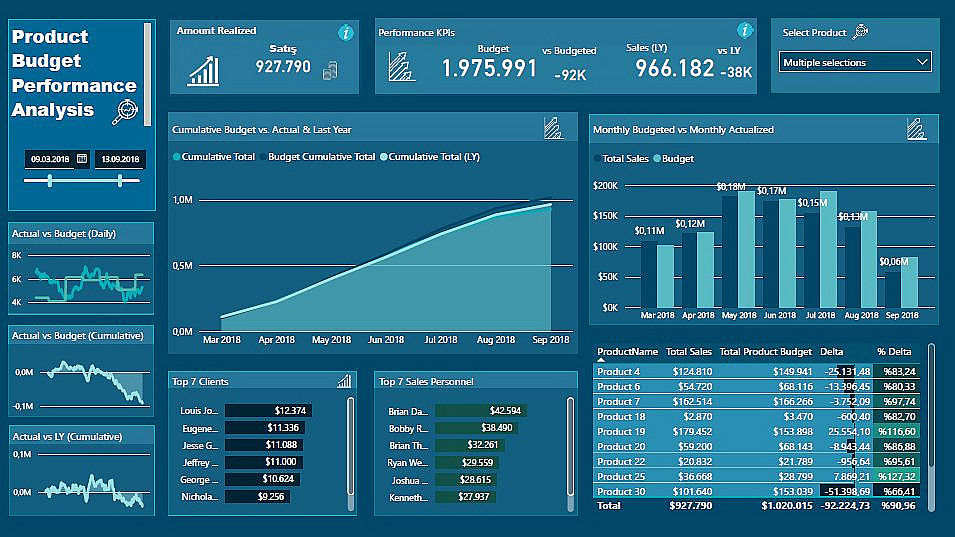
Task: Sort table by Delta column header
Action: (x=831, y=351)
